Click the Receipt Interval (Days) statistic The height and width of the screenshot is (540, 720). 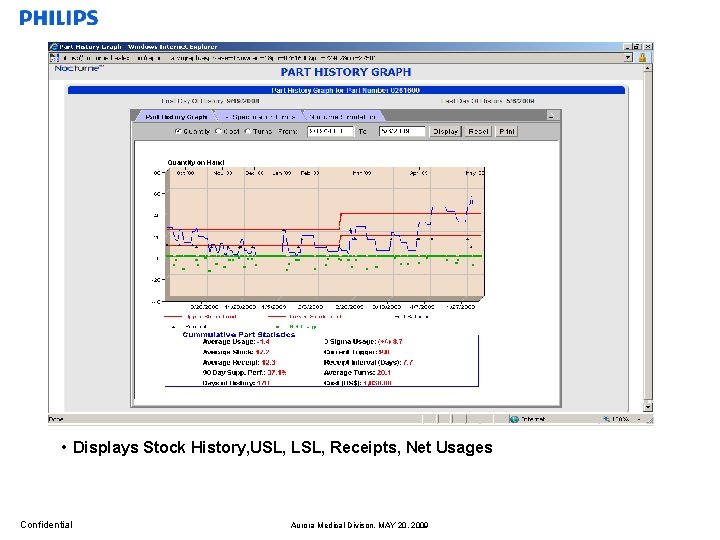coord(368,362)
